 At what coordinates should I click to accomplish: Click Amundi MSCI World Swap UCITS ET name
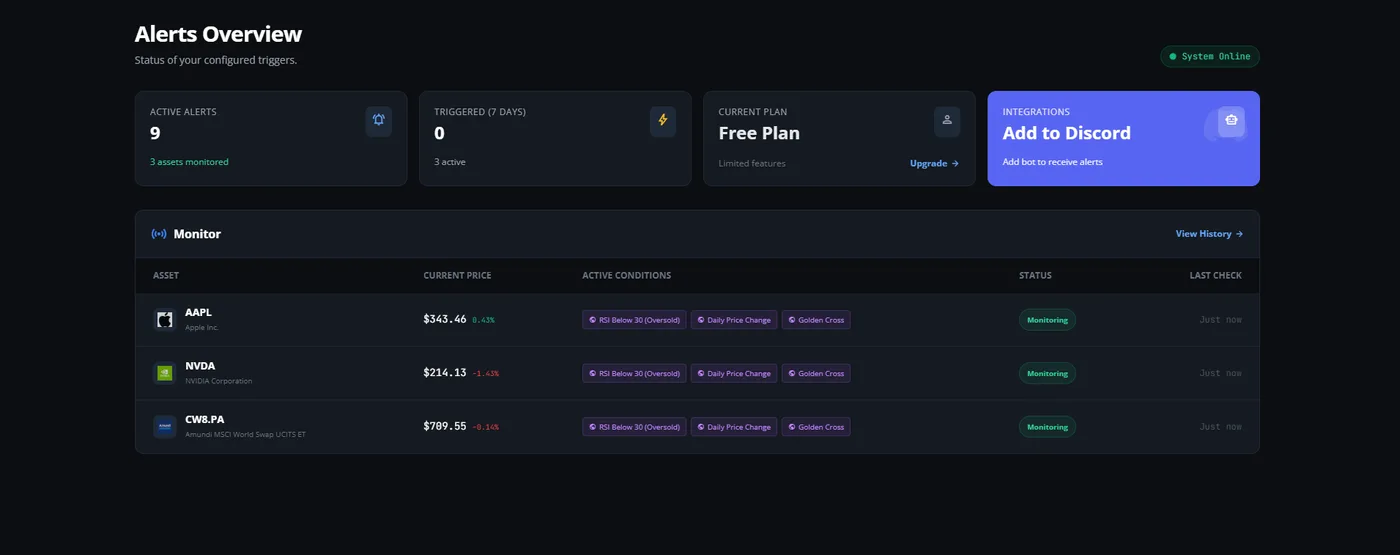click(x=246, y=435)
